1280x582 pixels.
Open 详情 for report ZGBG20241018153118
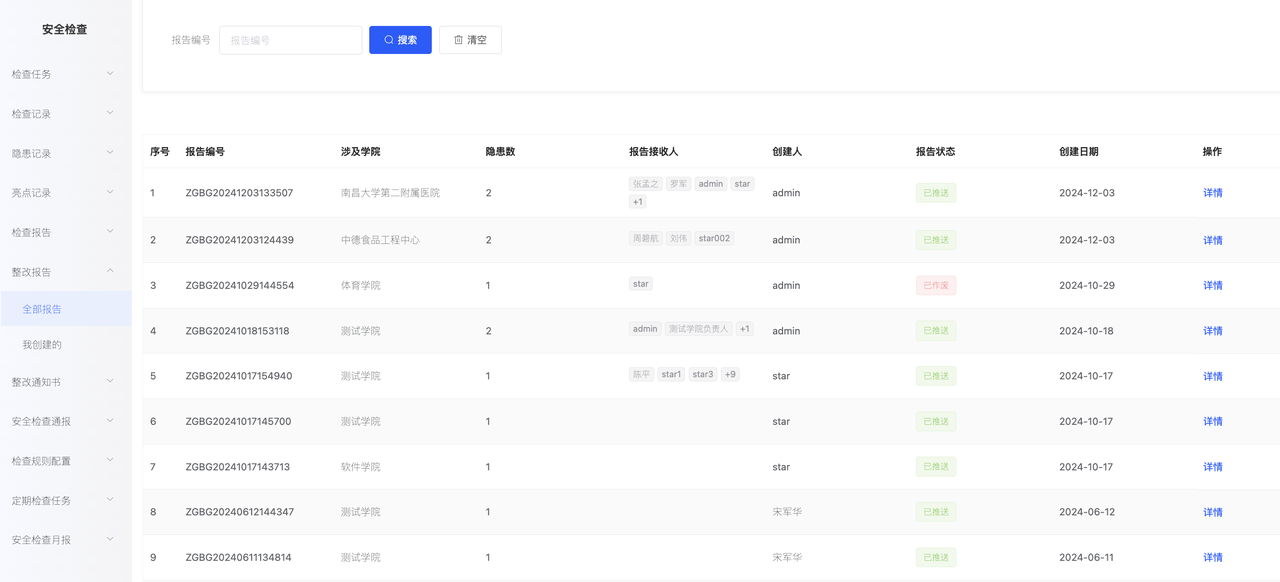(1213, 331)
